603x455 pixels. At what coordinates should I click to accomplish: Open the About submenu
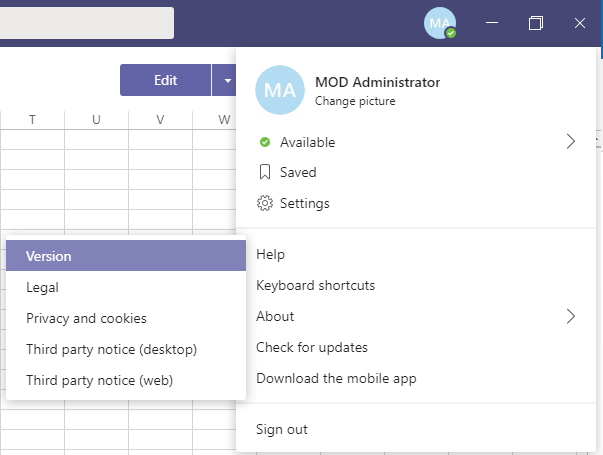point(416,316)
